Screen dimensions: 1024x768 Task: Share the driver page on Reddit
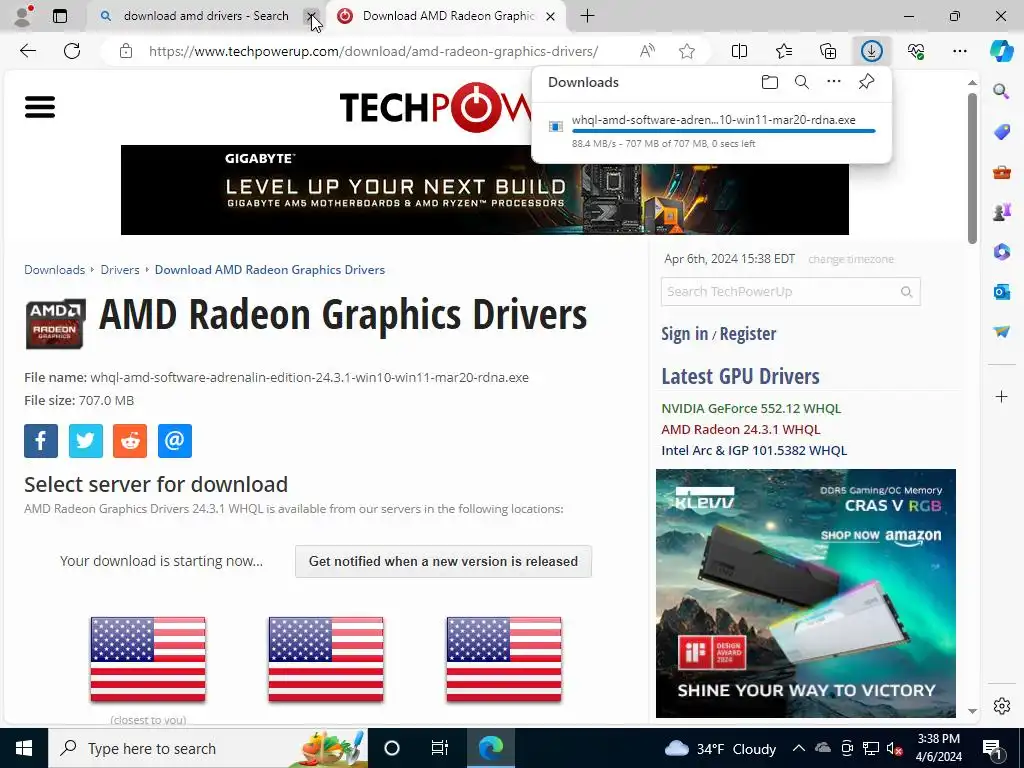130,441
